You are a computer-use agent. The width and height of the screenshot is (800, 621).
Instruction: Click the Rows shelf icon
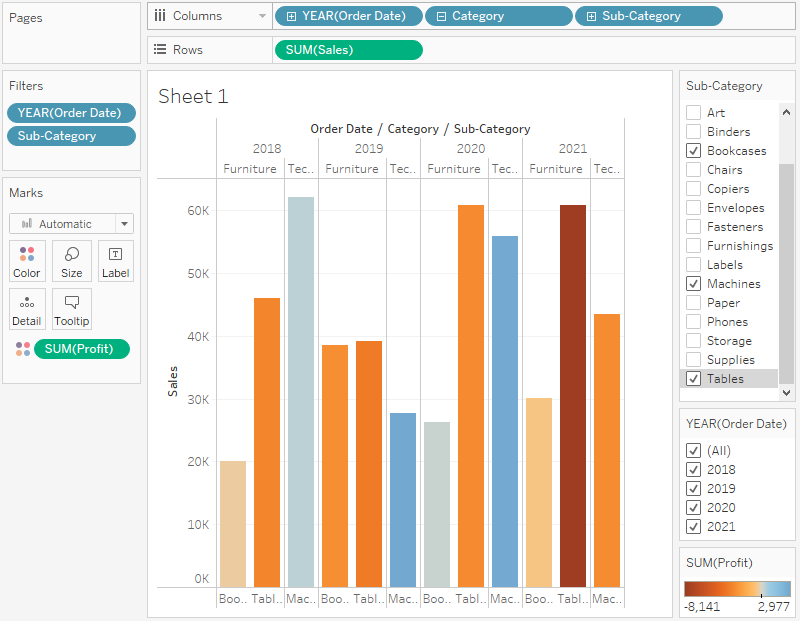click(x=160, y=50)
